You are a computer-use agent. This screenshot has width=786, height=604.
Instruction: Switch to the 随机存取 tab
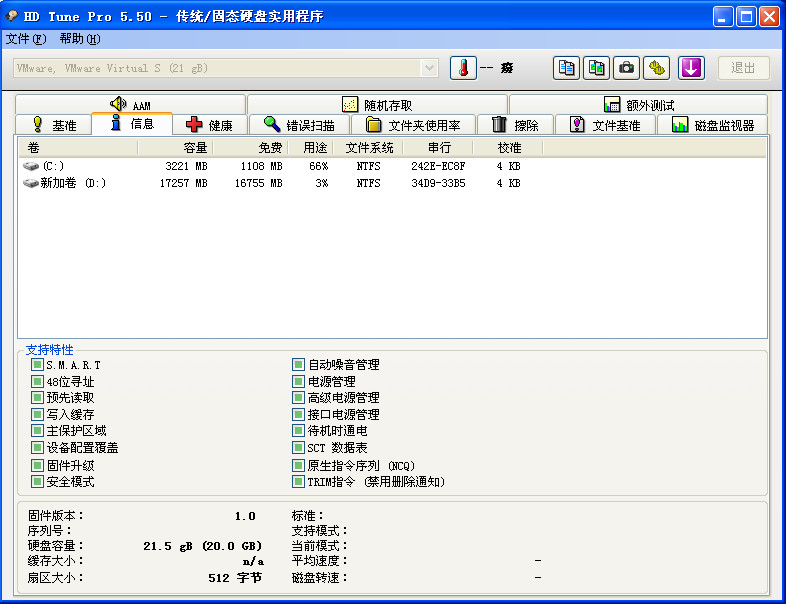[377, 104]
